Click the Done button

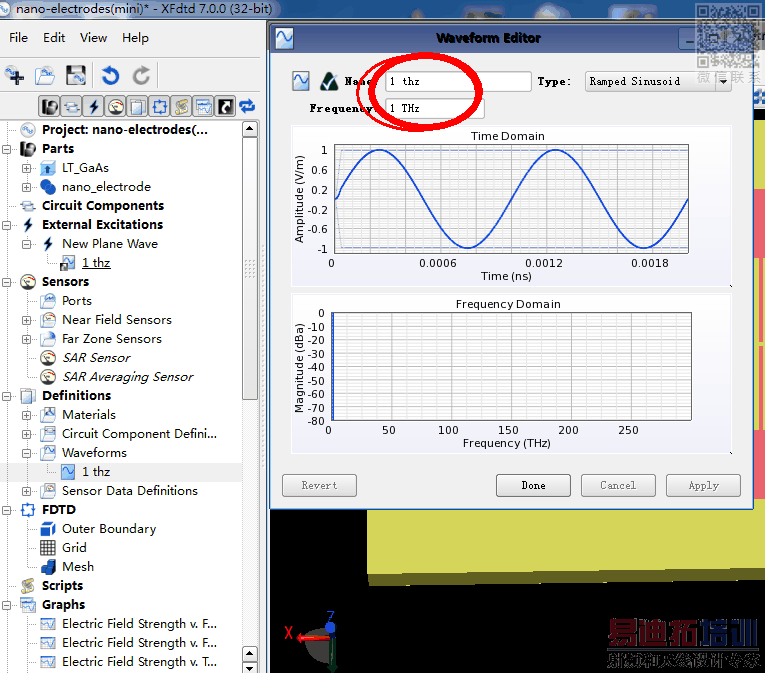tap(533, 485)
